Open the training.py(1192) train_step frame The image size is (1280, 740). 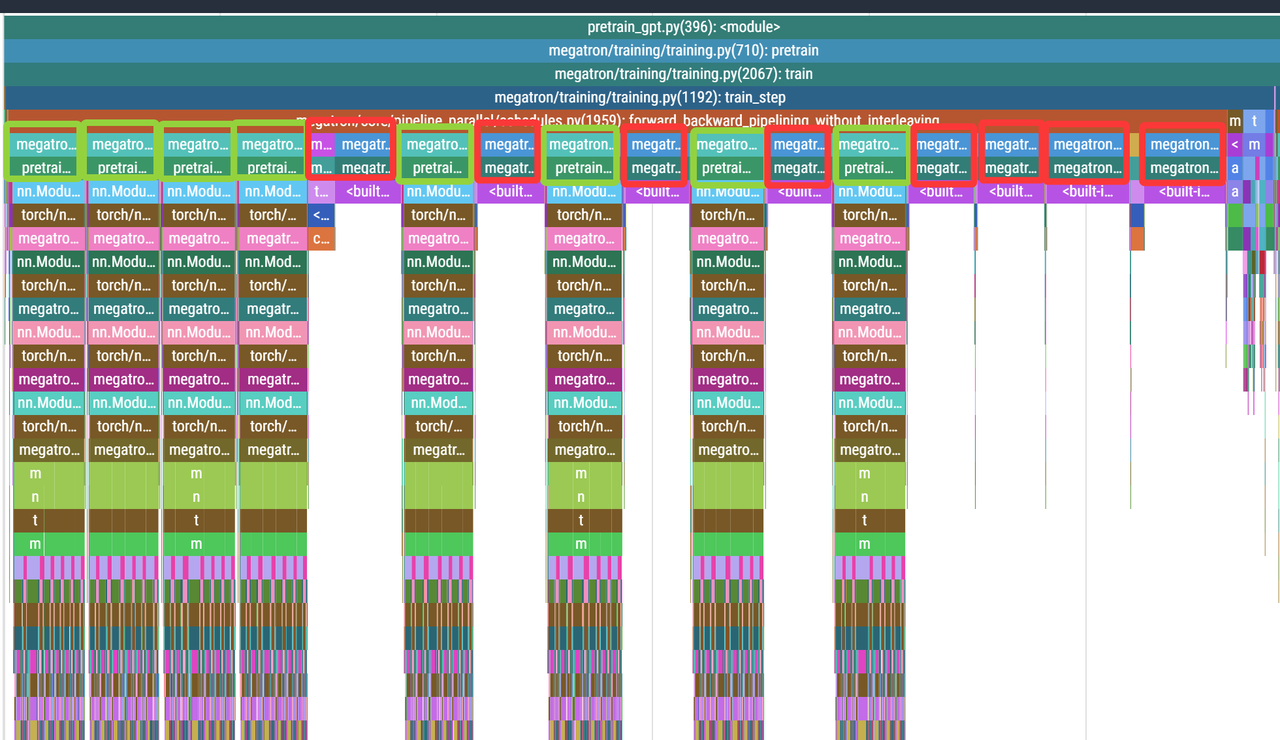640,97
